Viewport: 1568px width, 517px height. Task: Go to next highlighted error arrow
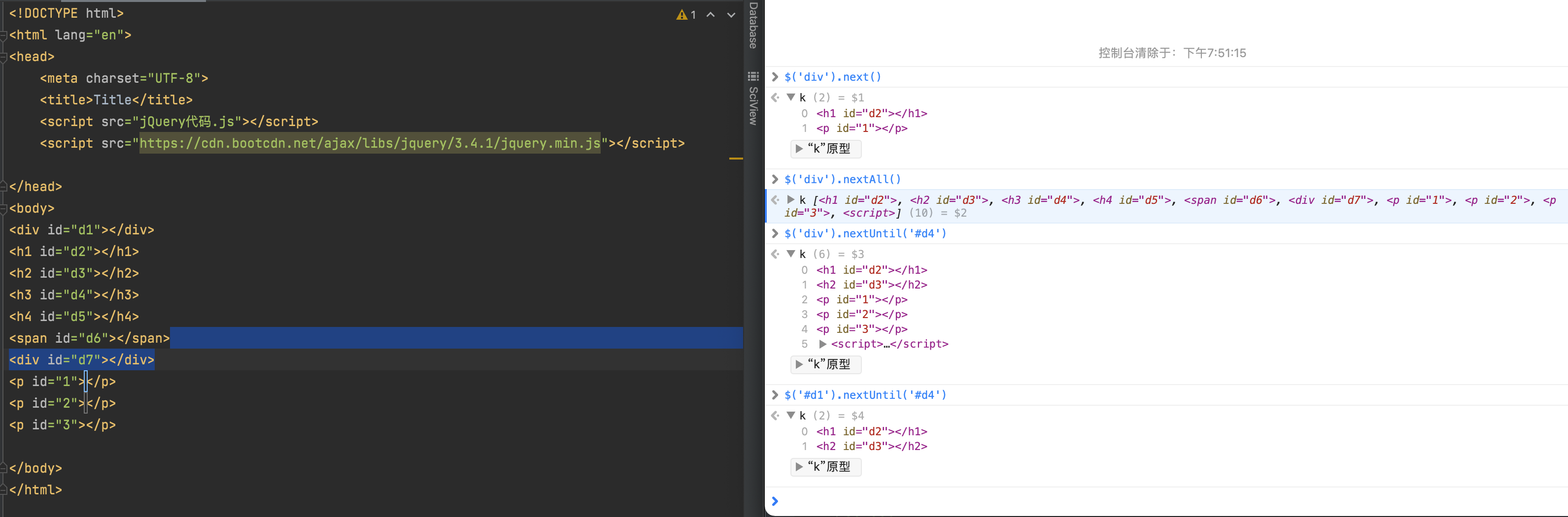(x=731, y=15)
